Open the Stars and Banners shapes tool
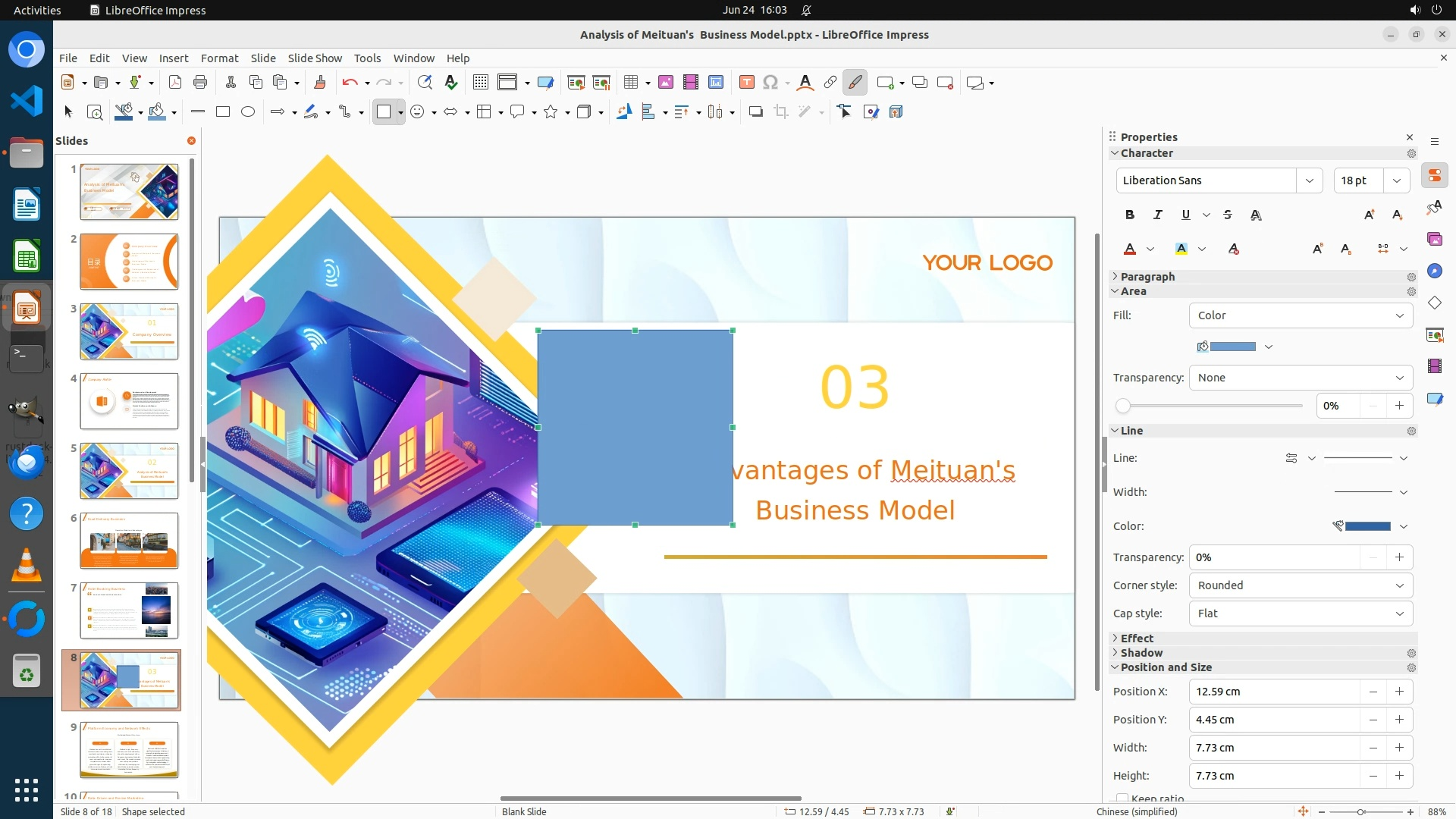This screenshot has width=1456, height=819. (x=551, y=112)
